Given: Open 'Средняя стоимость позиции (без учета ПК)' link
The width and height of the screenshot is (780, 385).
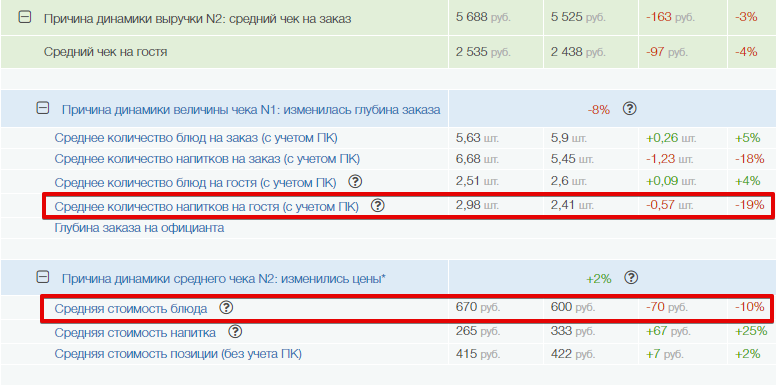Looking at the screenshot, I should [x=178, y=354].
